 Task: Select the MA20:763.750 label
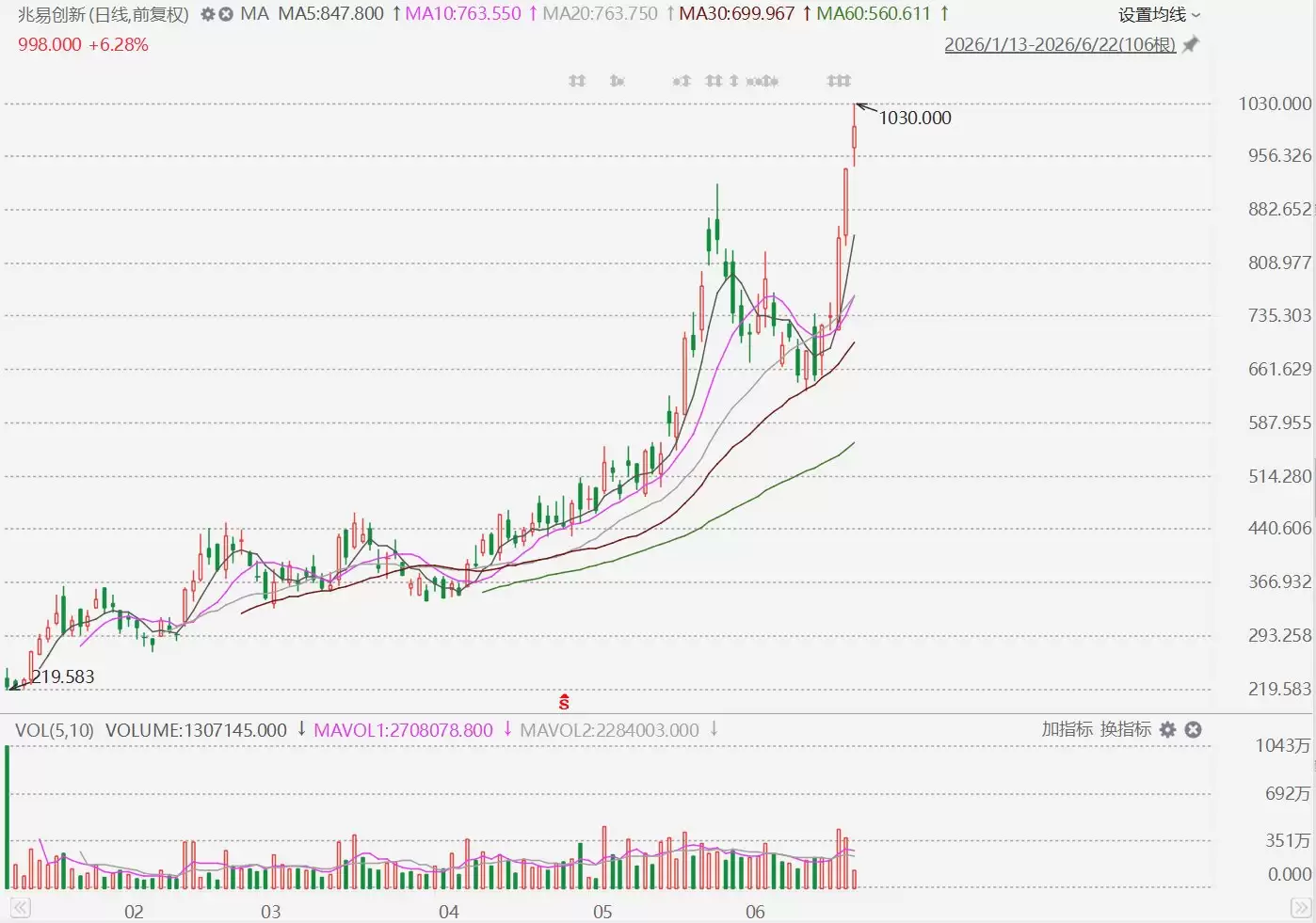[x=601, y=14]
